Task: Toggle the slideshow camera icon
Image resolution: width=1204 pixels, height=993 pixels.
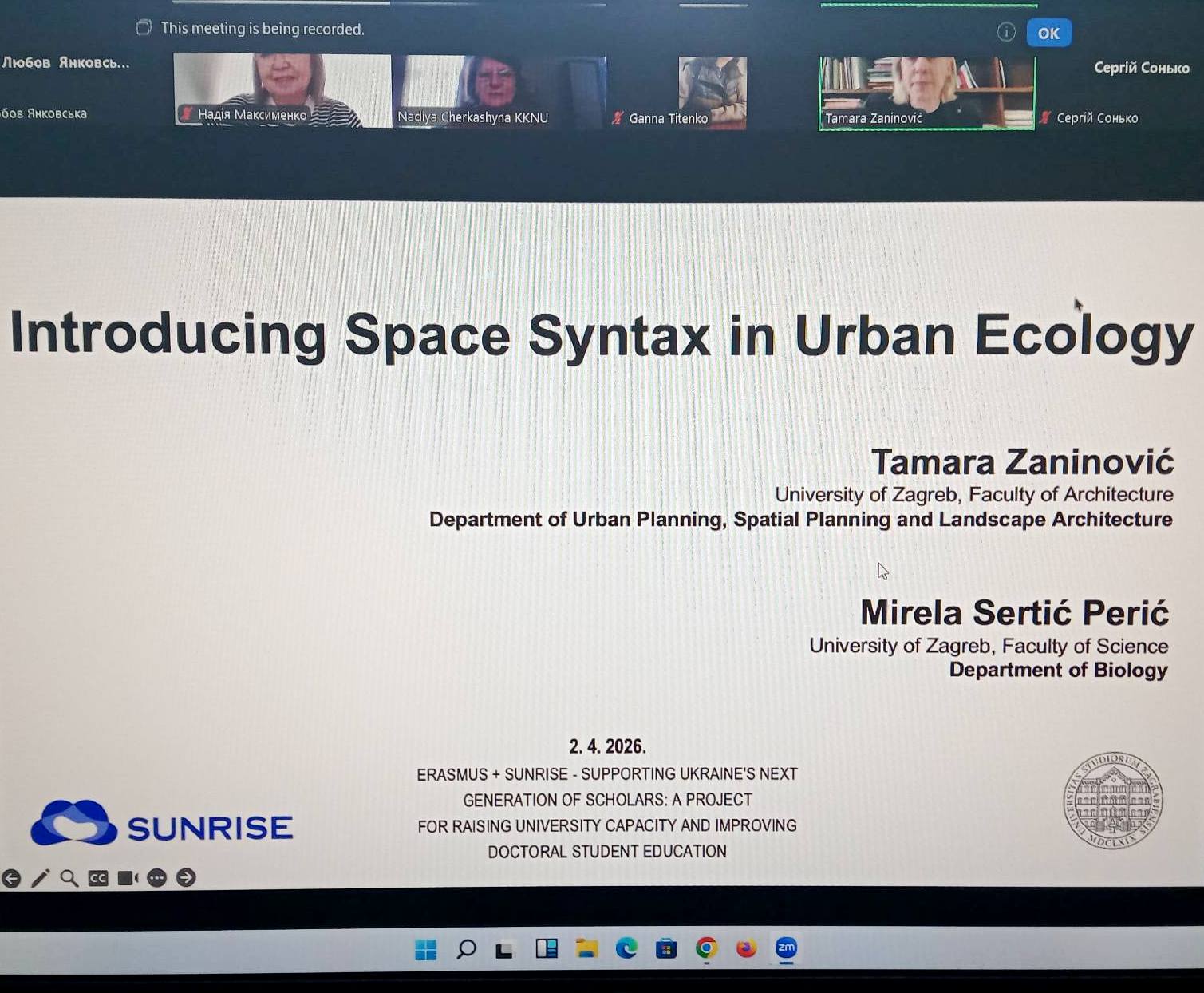Action: click(x=128, y=878)
